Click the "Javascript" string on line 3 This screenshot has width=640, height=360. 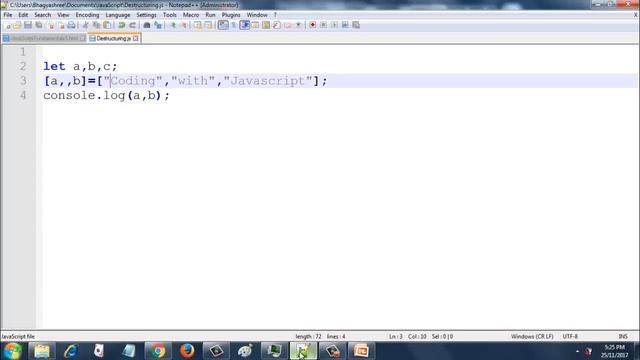tap(268, 81)
